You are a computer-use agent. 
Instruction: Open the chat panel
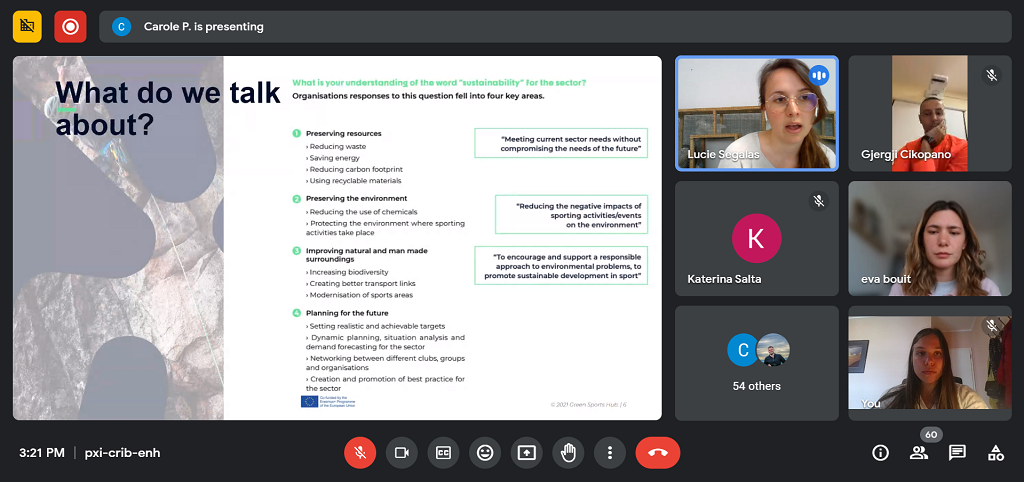pos(957,453)
